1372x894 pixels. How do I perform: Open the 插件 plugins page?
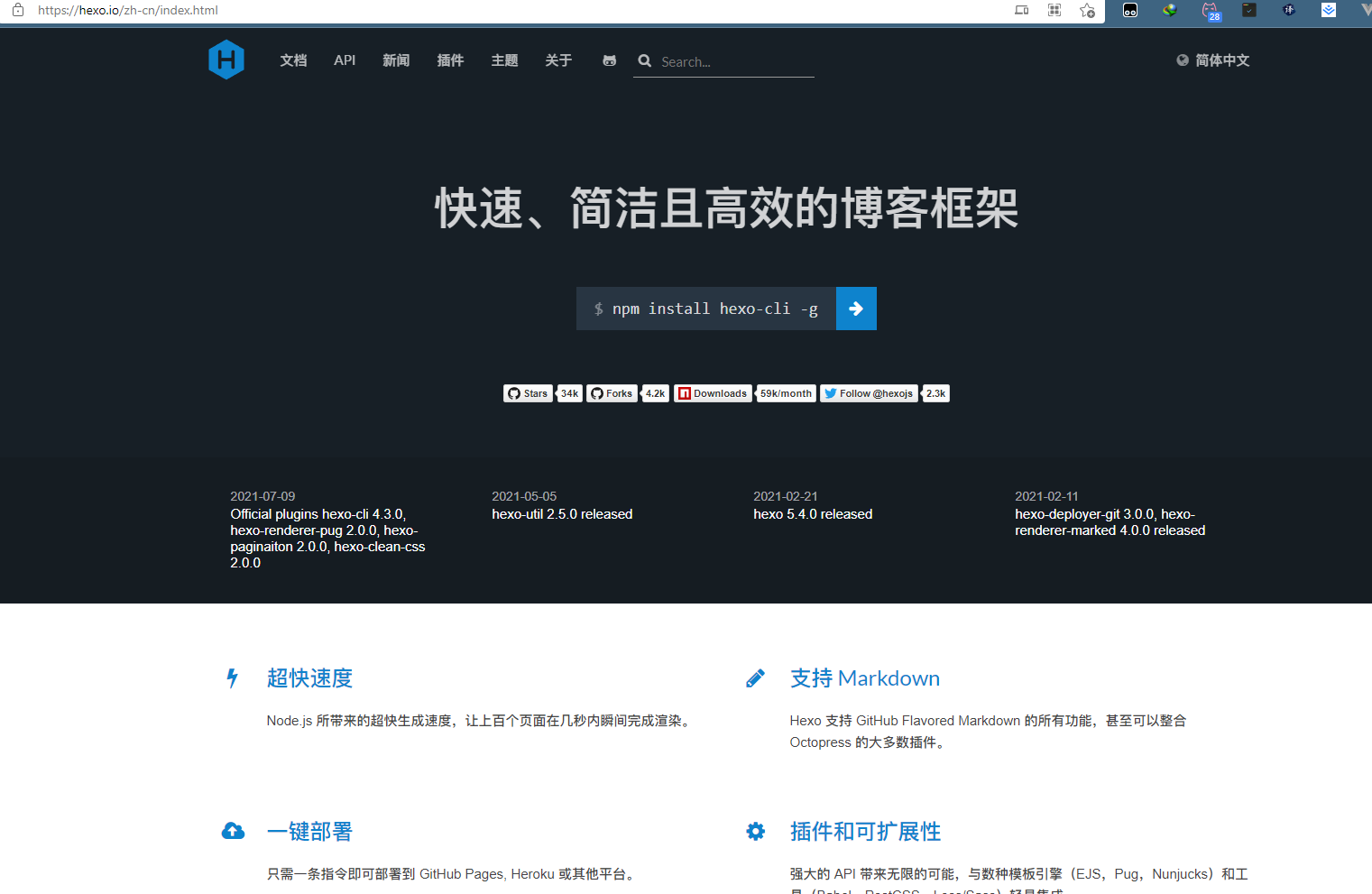pyautogui.click(x=450, y=60)
